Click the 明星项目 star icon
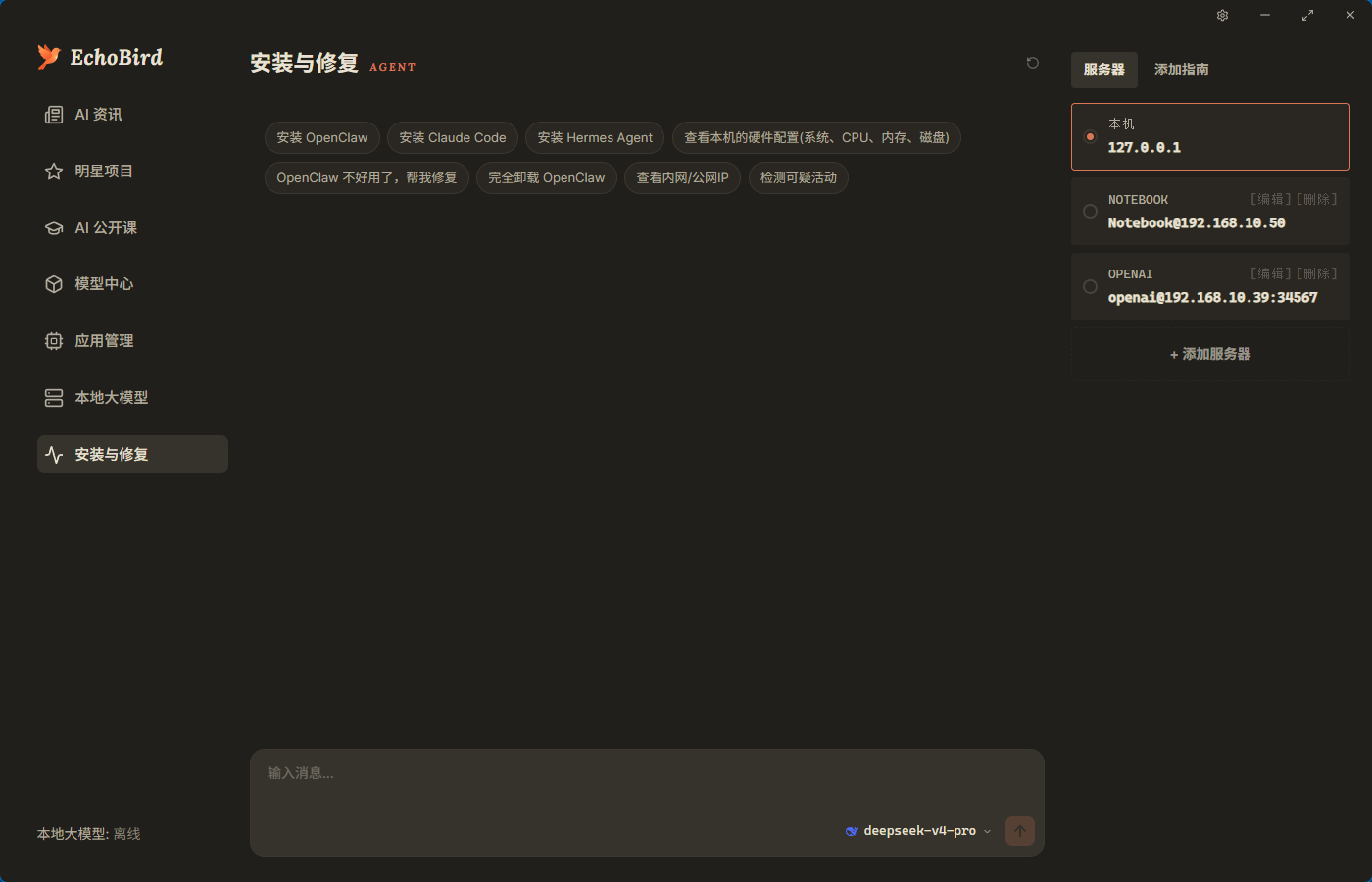Screen dimensions: 1372x882 pos(54,171)
